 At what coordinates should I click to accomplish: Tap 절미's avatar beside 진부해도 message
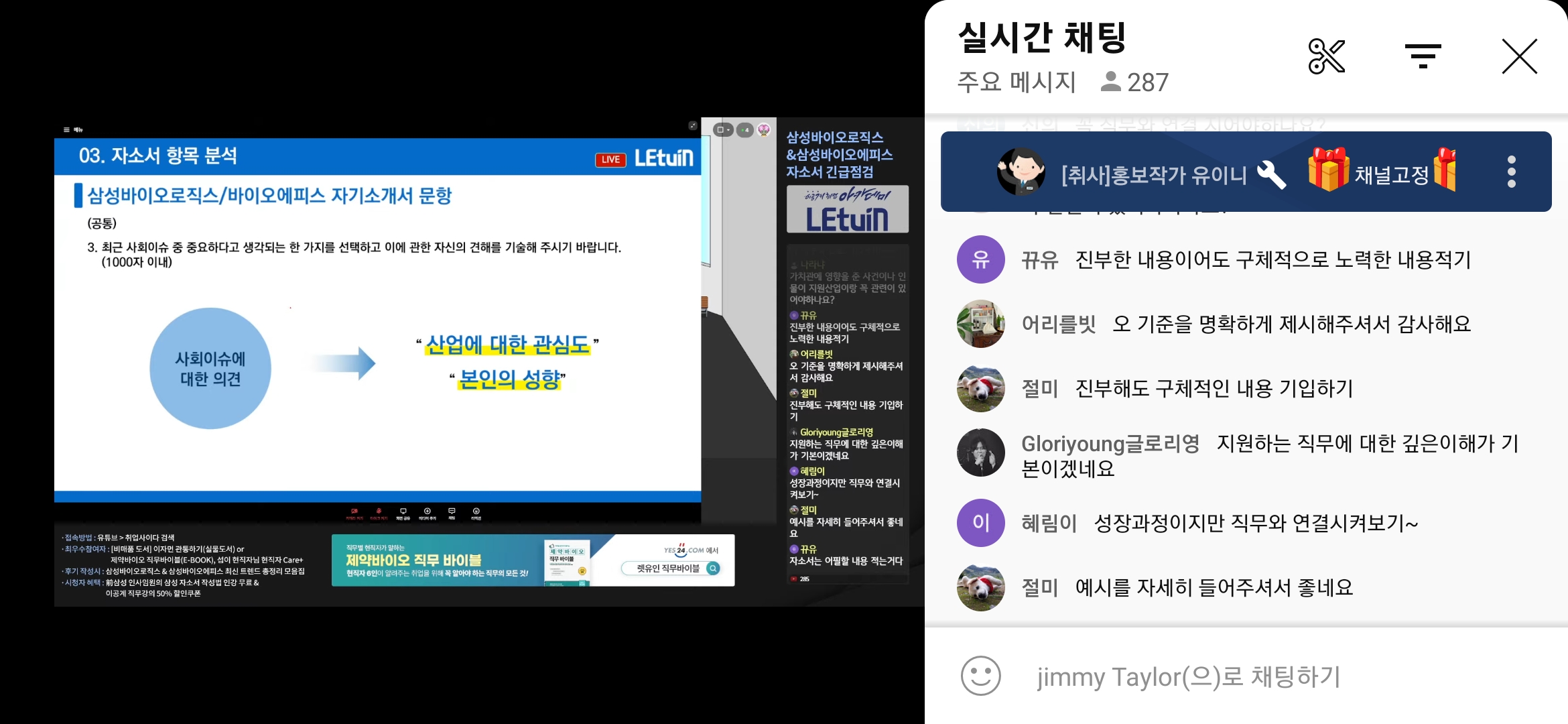pos(981,388)
